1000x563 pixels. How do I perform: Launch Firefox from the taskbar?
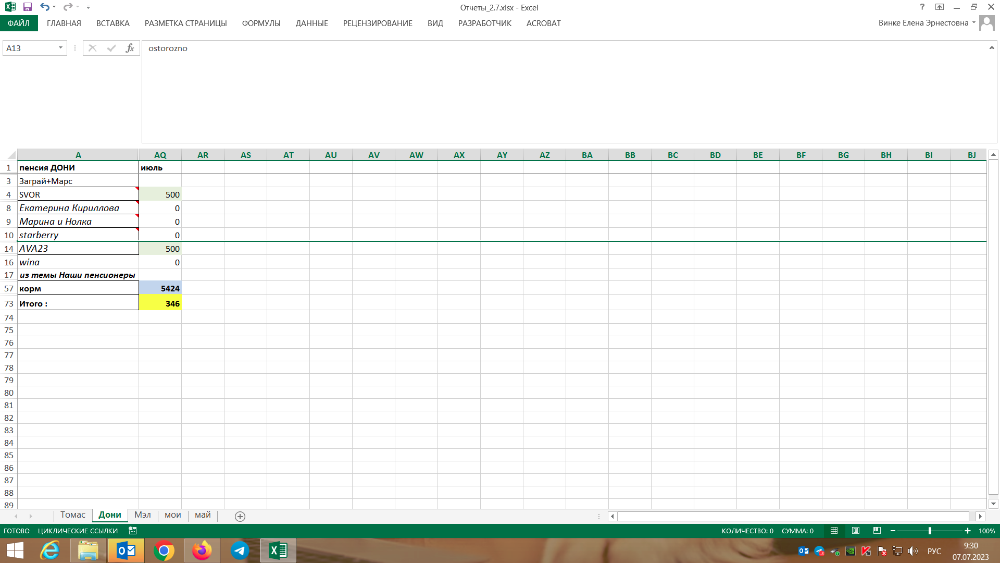(202, 550)
